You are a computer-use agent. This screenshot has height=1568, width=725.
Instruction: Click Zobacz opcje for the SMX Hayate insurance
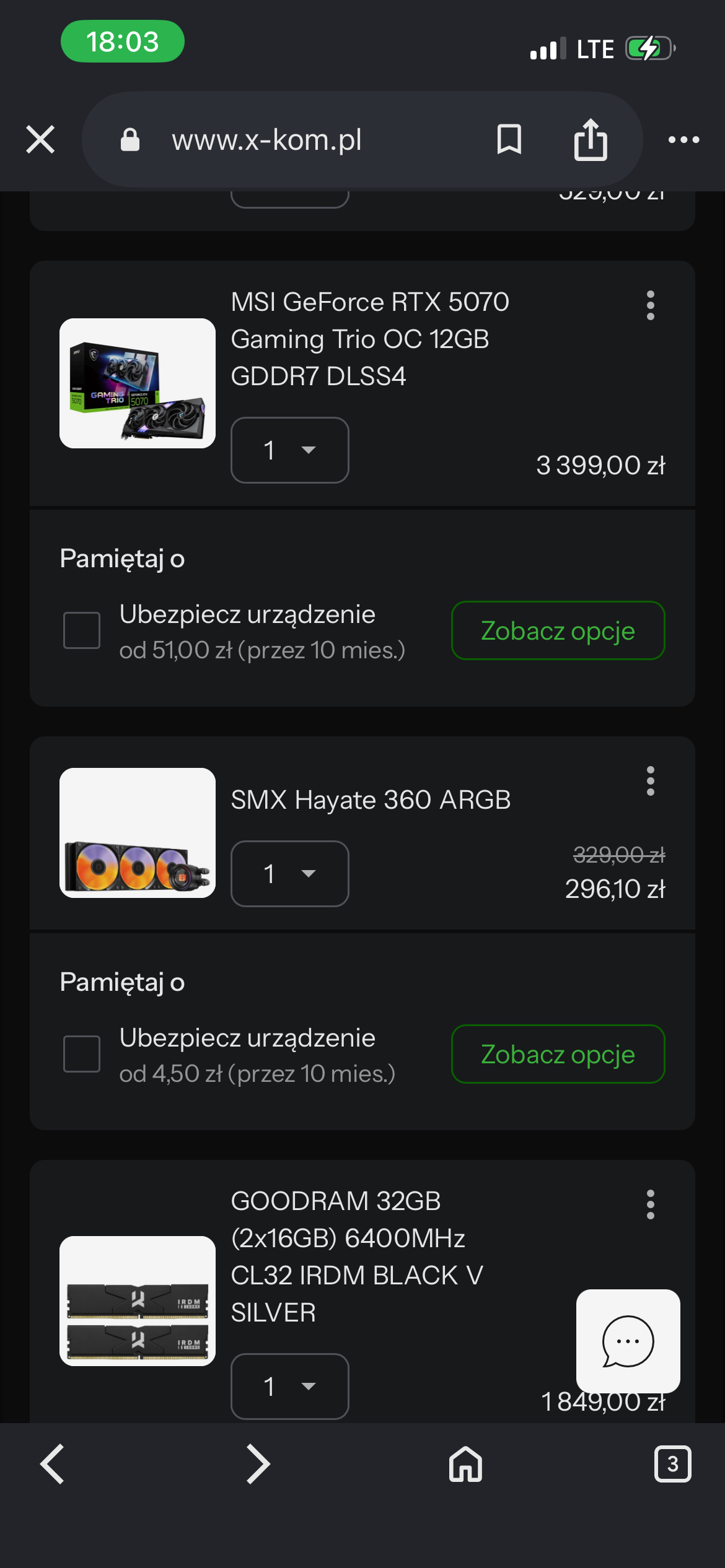(558, 1054)
